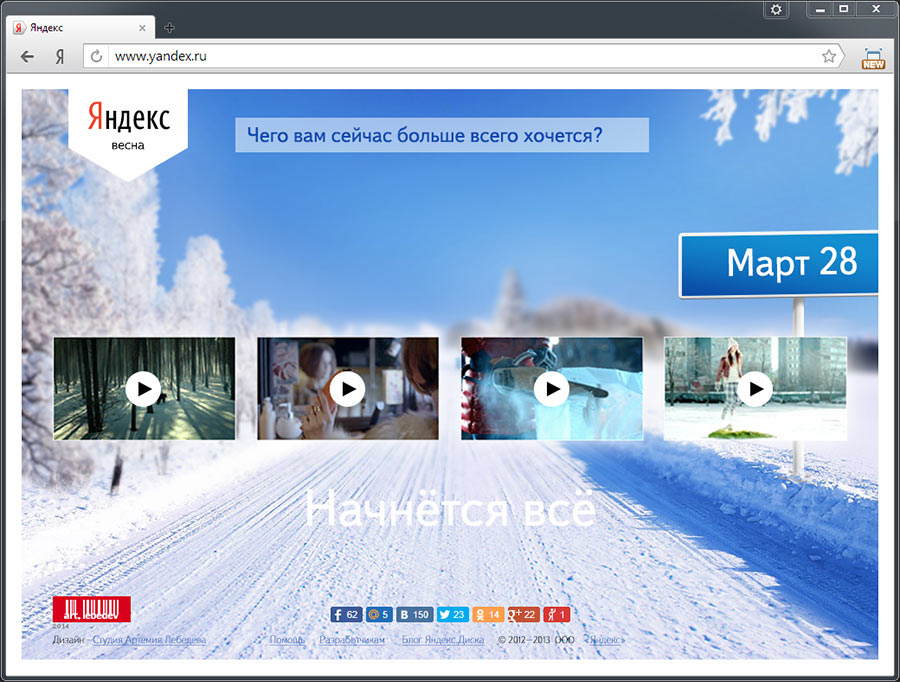Viewport: 900px width, 682px height.
Task: Play the forest video thumbnail
Action: tap(144, 388)
